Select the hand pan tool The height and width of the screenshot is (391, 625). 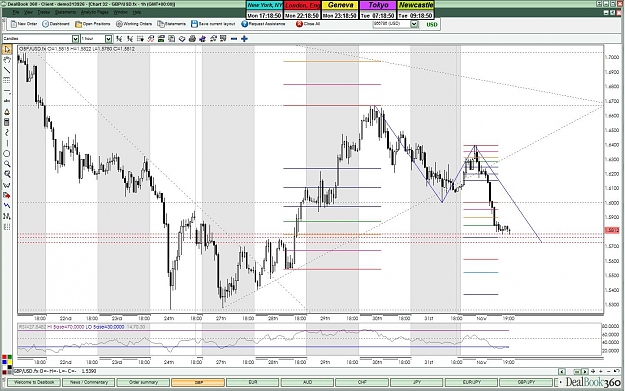coord(7,60)
